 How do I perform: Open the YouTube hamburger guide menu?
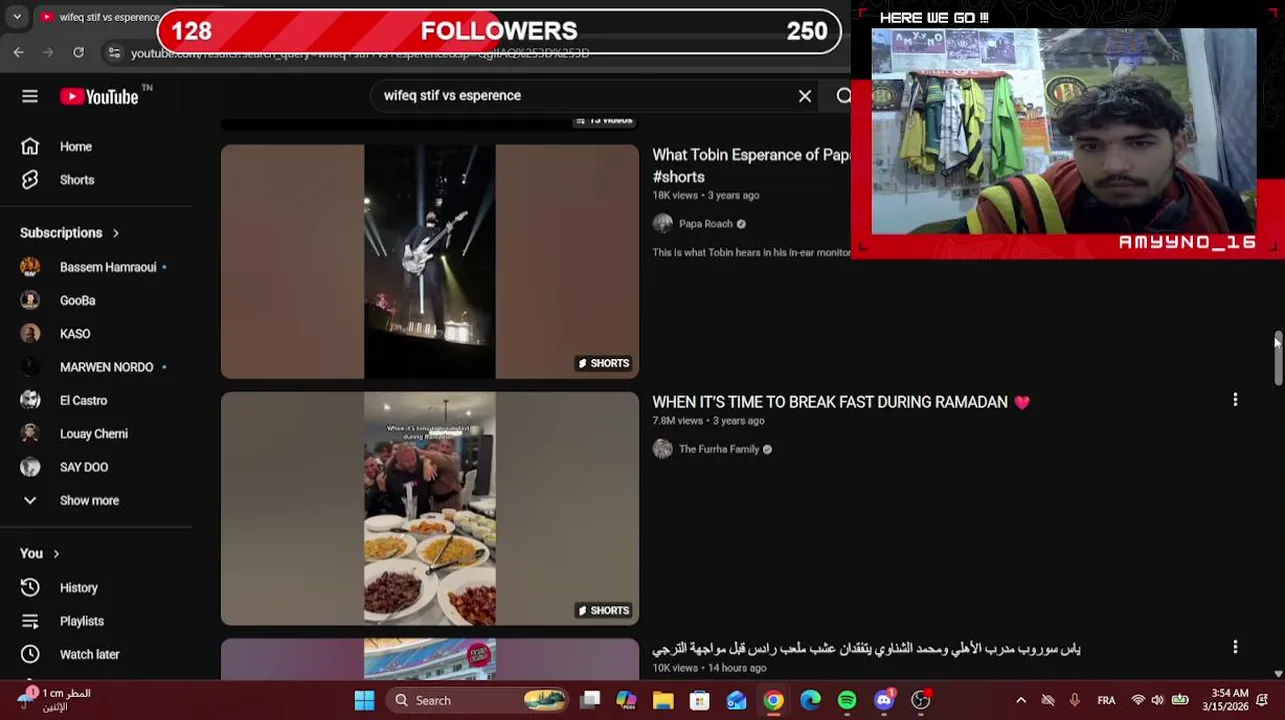(30, 96)
